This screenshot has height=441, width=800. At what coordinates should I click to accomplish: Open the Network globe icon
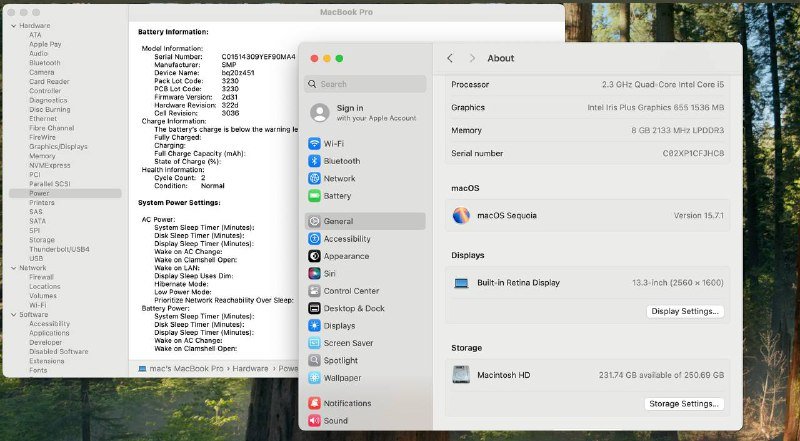tap(314, 178)
